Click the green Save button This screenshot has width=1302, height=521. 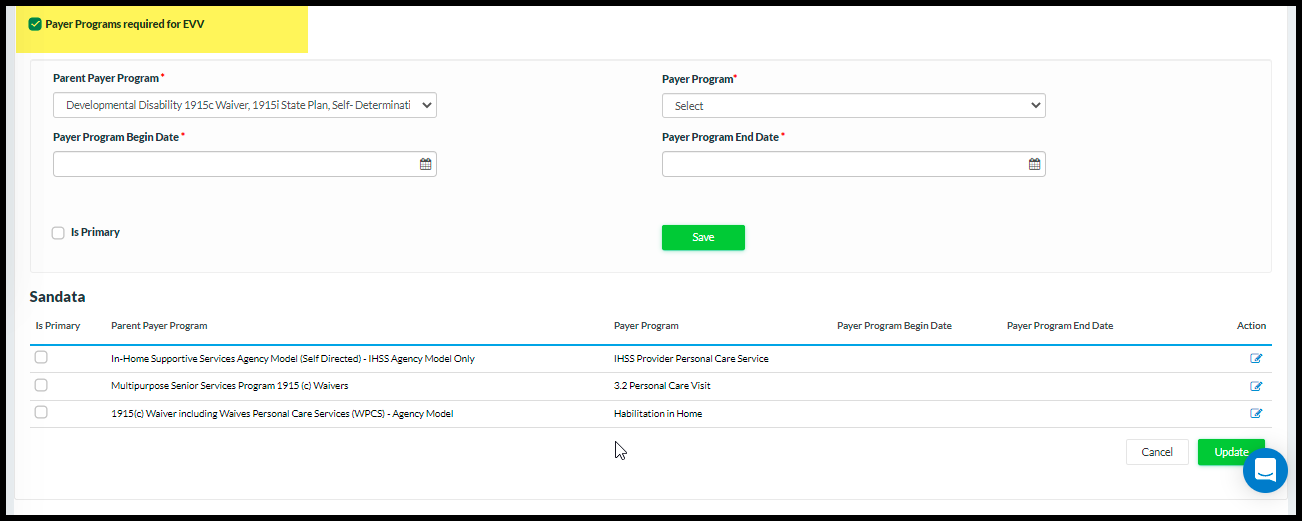click(703, 237)
